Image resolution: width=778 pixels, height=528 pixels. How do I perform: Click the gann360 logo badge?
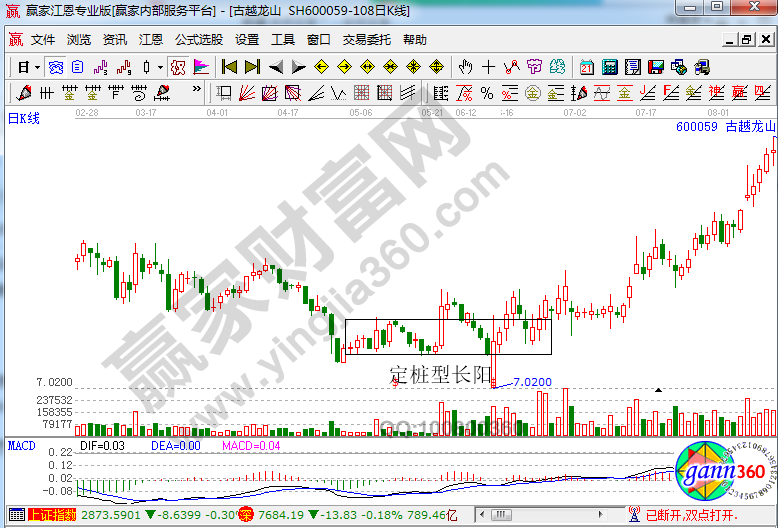tap(720, 472)
